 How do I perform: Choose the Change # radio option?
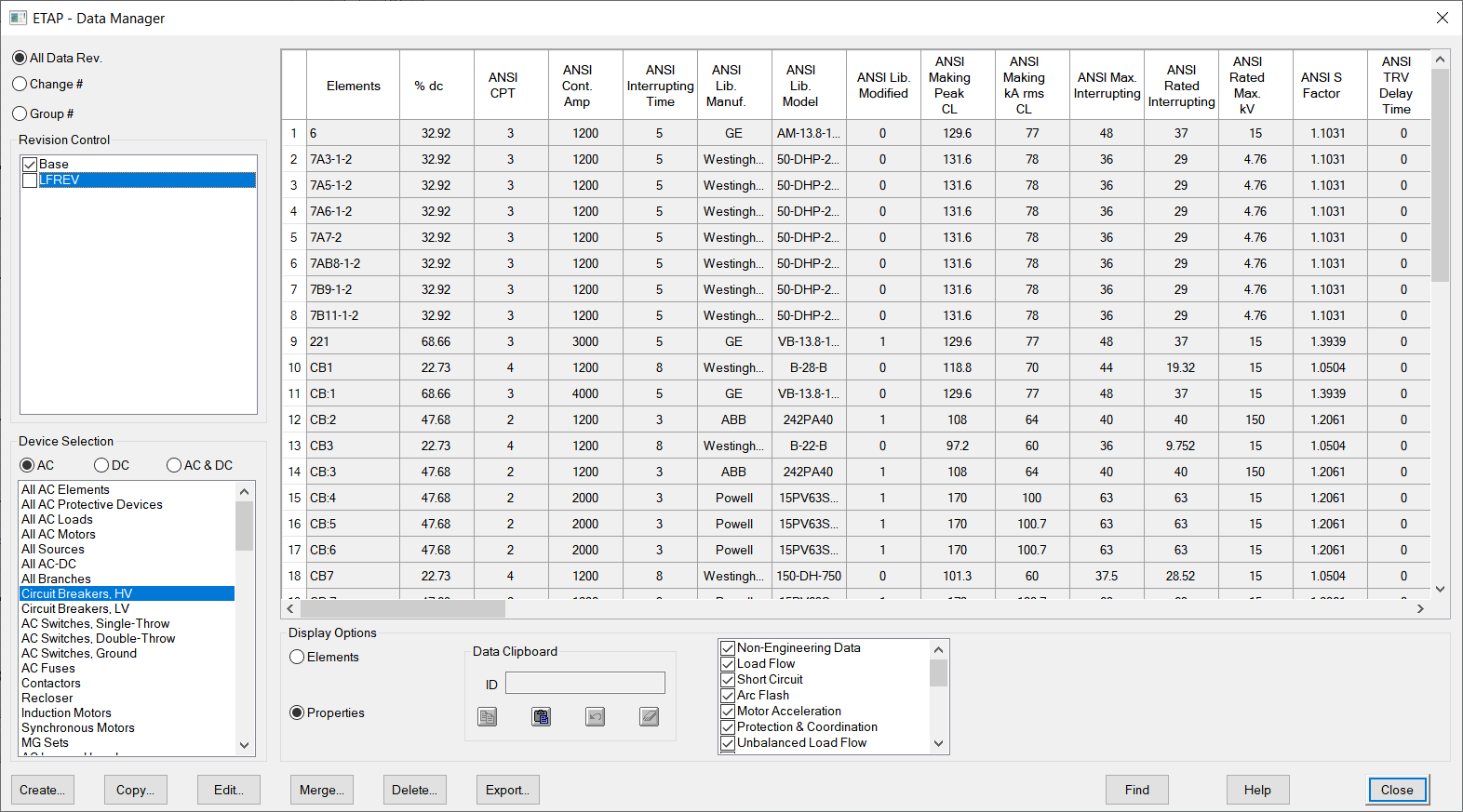tap(20, 85)
